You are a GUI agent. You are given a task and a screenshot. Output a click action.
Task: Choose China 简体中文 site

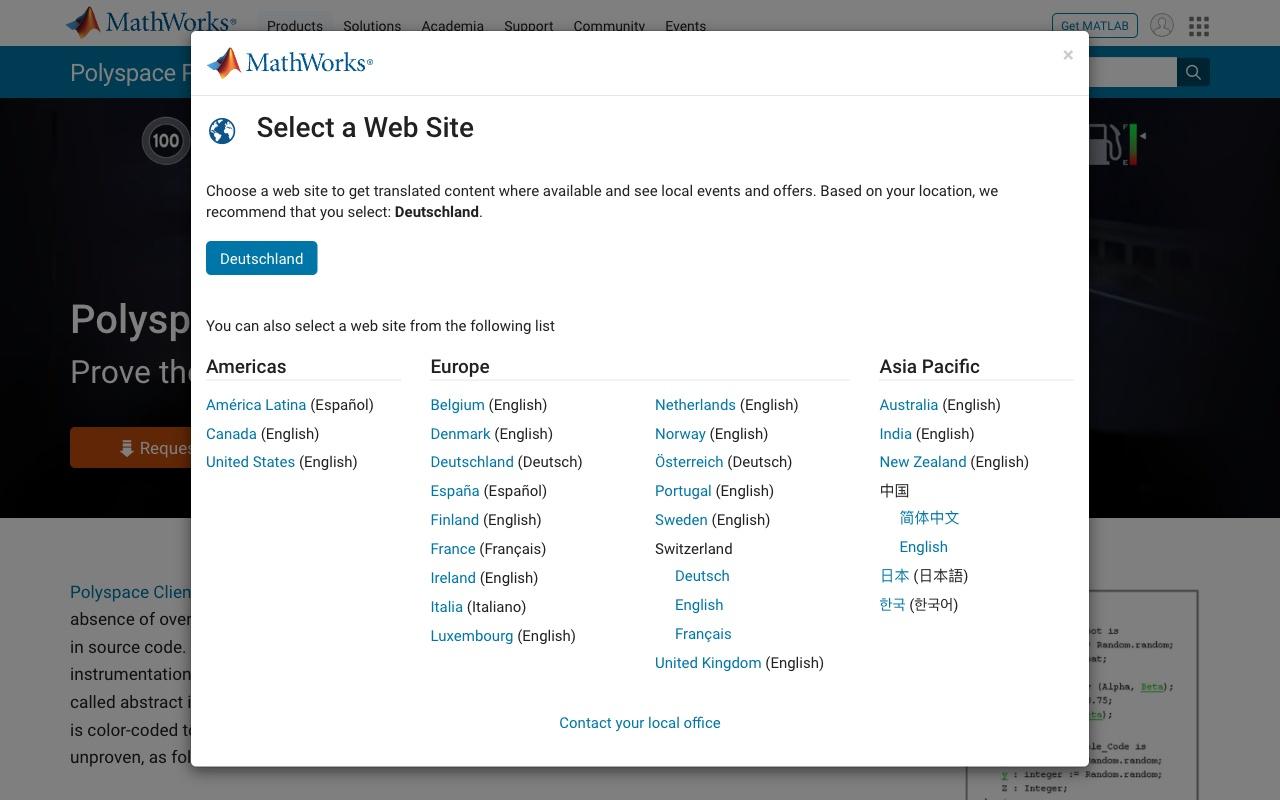coord(929,518)
